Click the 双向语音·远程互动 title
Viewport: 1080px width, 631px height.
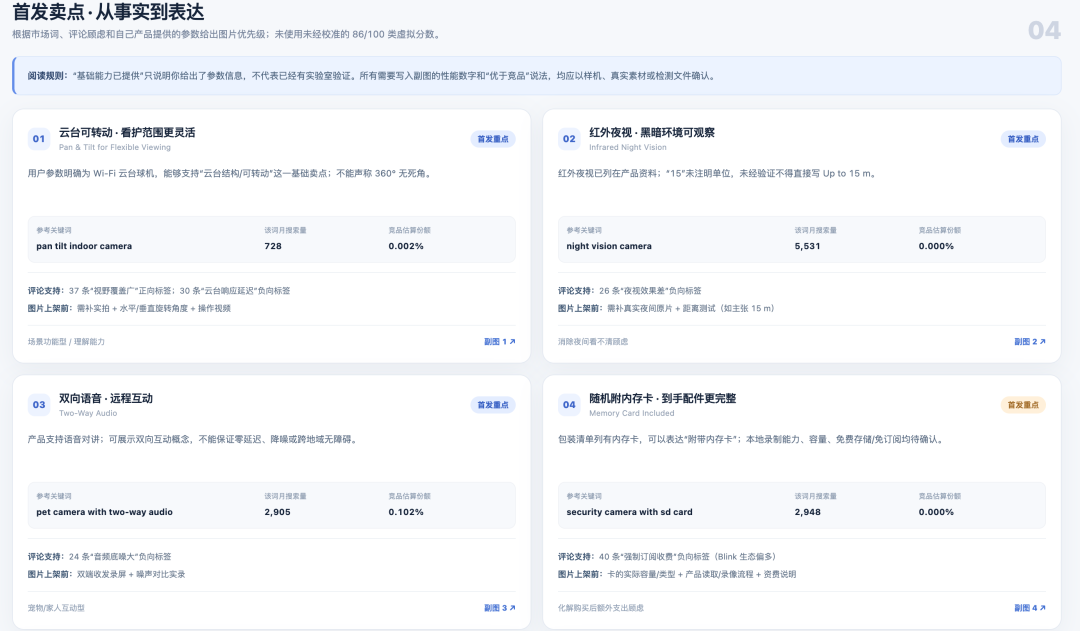point(105,398)
